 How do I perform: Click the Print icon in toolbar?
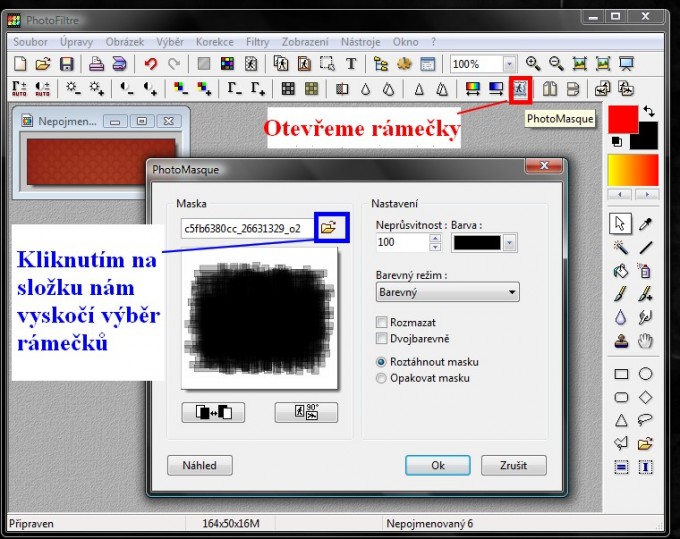coord(96,64)
